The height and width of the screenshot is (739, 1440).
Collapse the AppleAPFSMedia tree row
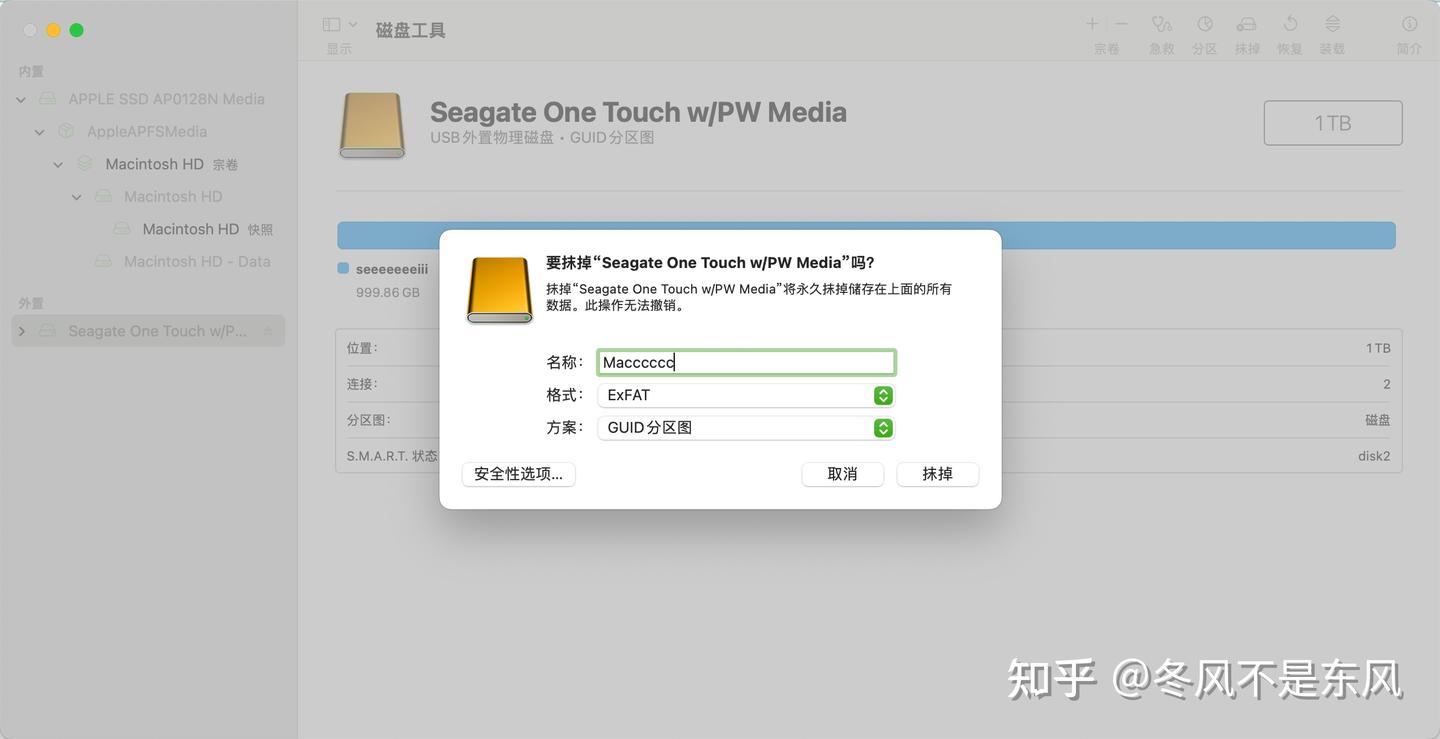tap(40, 131)
